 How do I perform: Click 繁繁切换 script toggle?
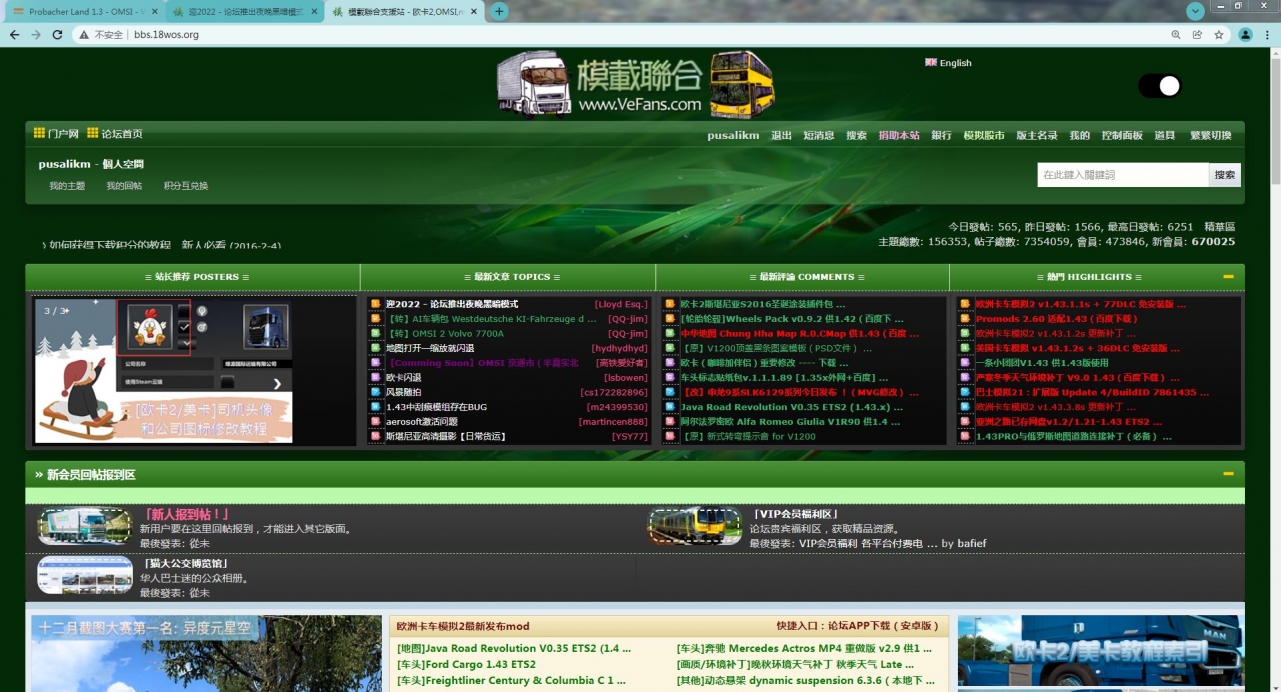1211,135
